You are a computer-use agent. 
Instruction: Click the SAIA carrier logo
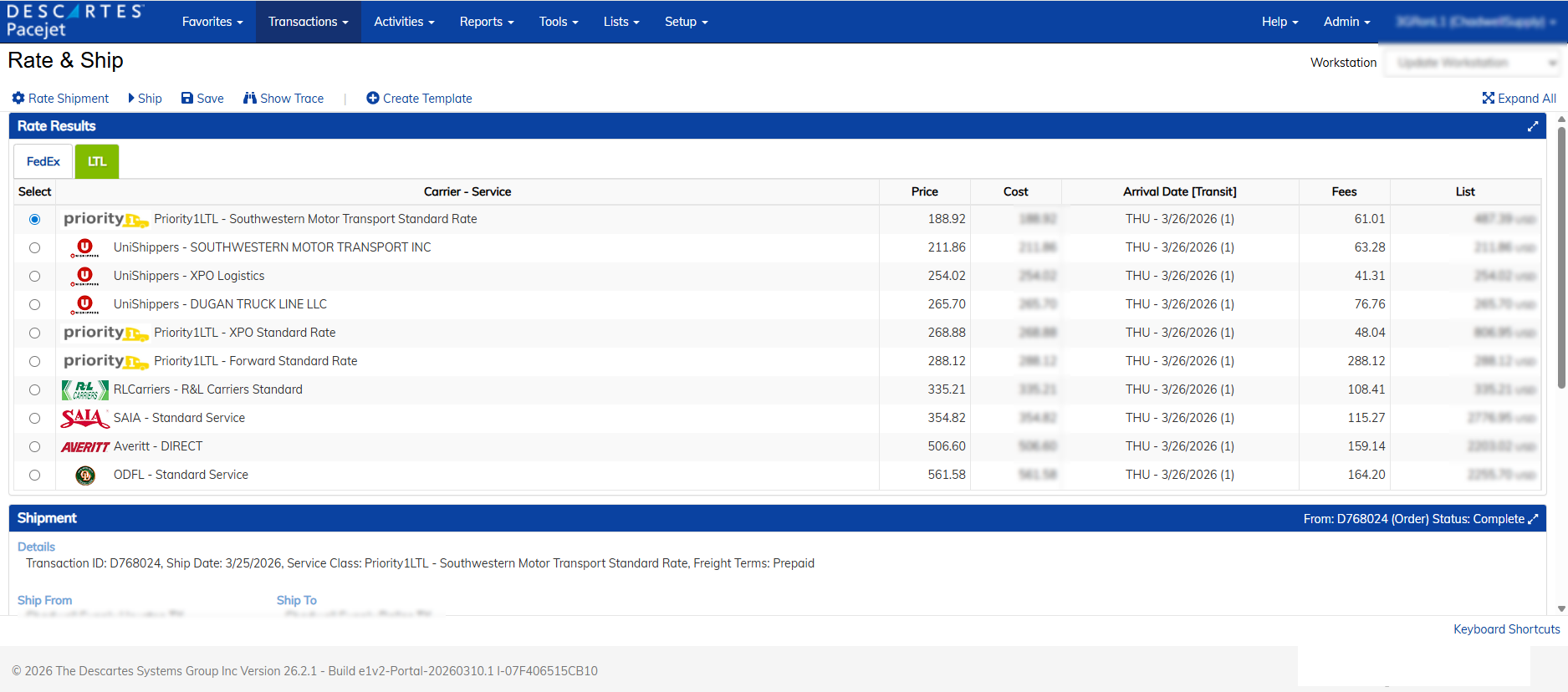point(85,418)
